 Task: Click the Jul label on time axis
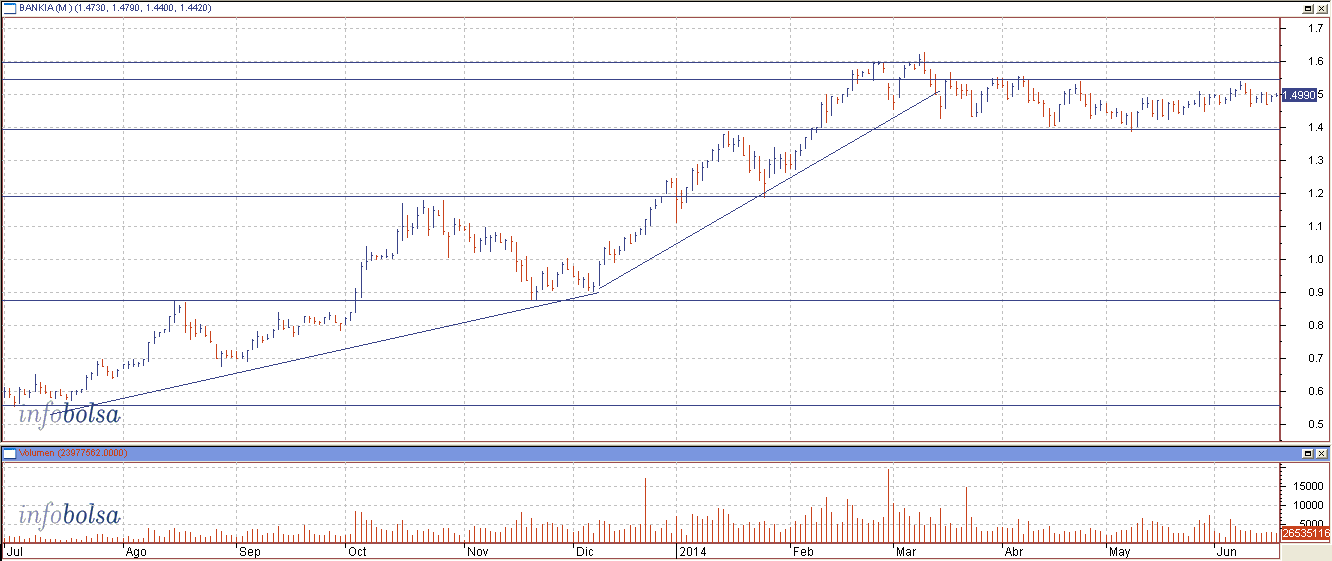tap(15, 551)
